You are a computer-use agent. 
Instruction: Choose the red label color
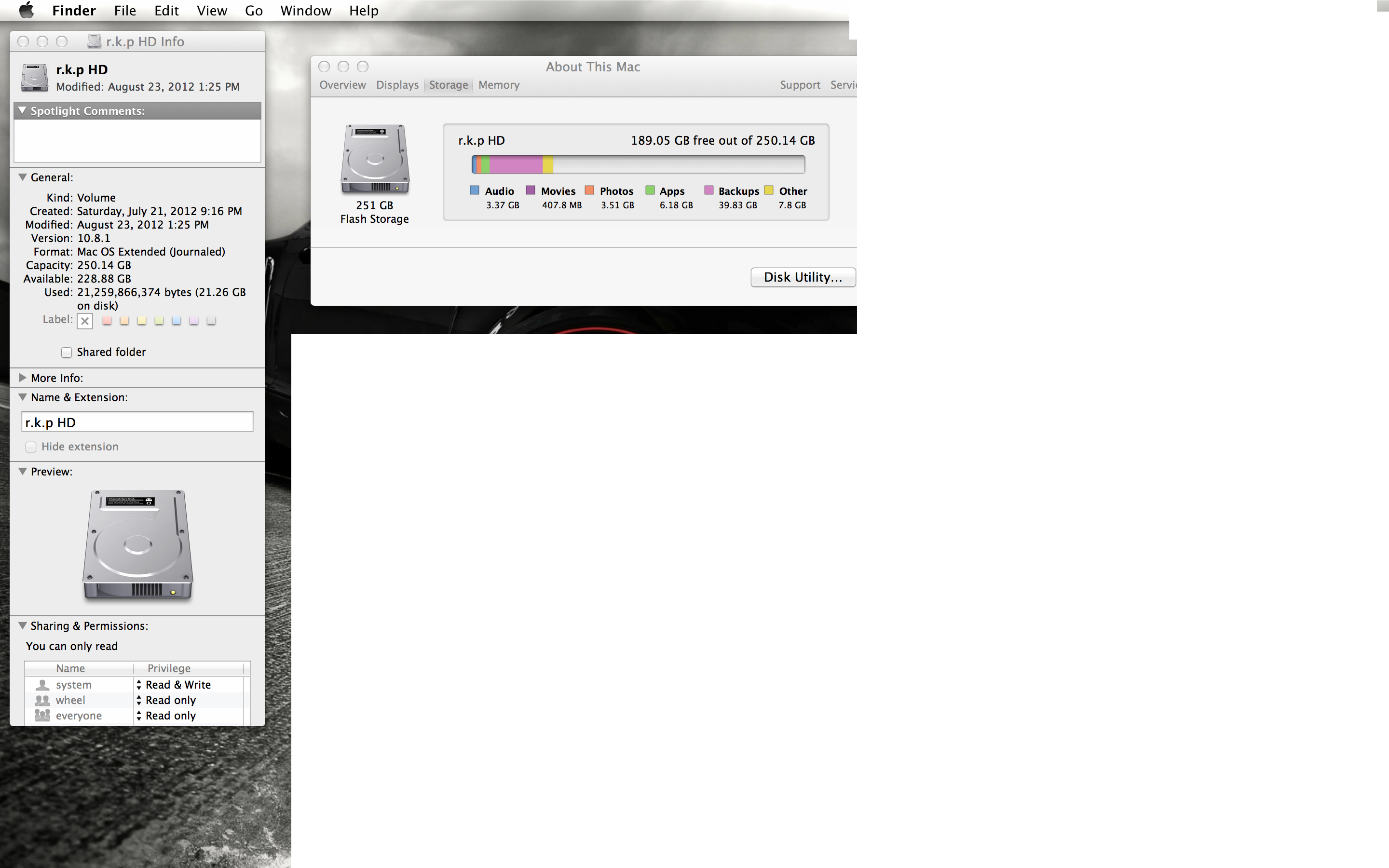[107, 320]
